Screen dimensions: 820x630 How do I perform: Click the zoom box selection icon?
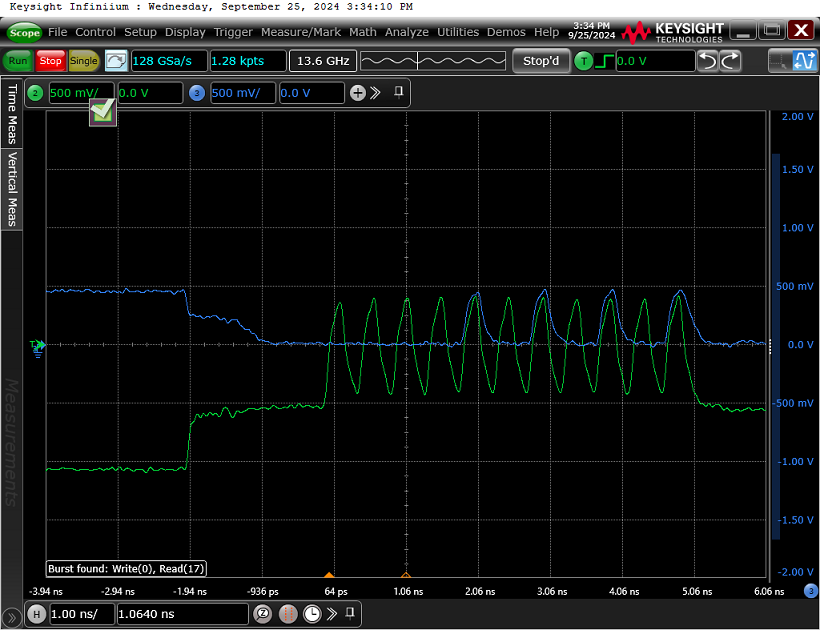click(779, 61)
